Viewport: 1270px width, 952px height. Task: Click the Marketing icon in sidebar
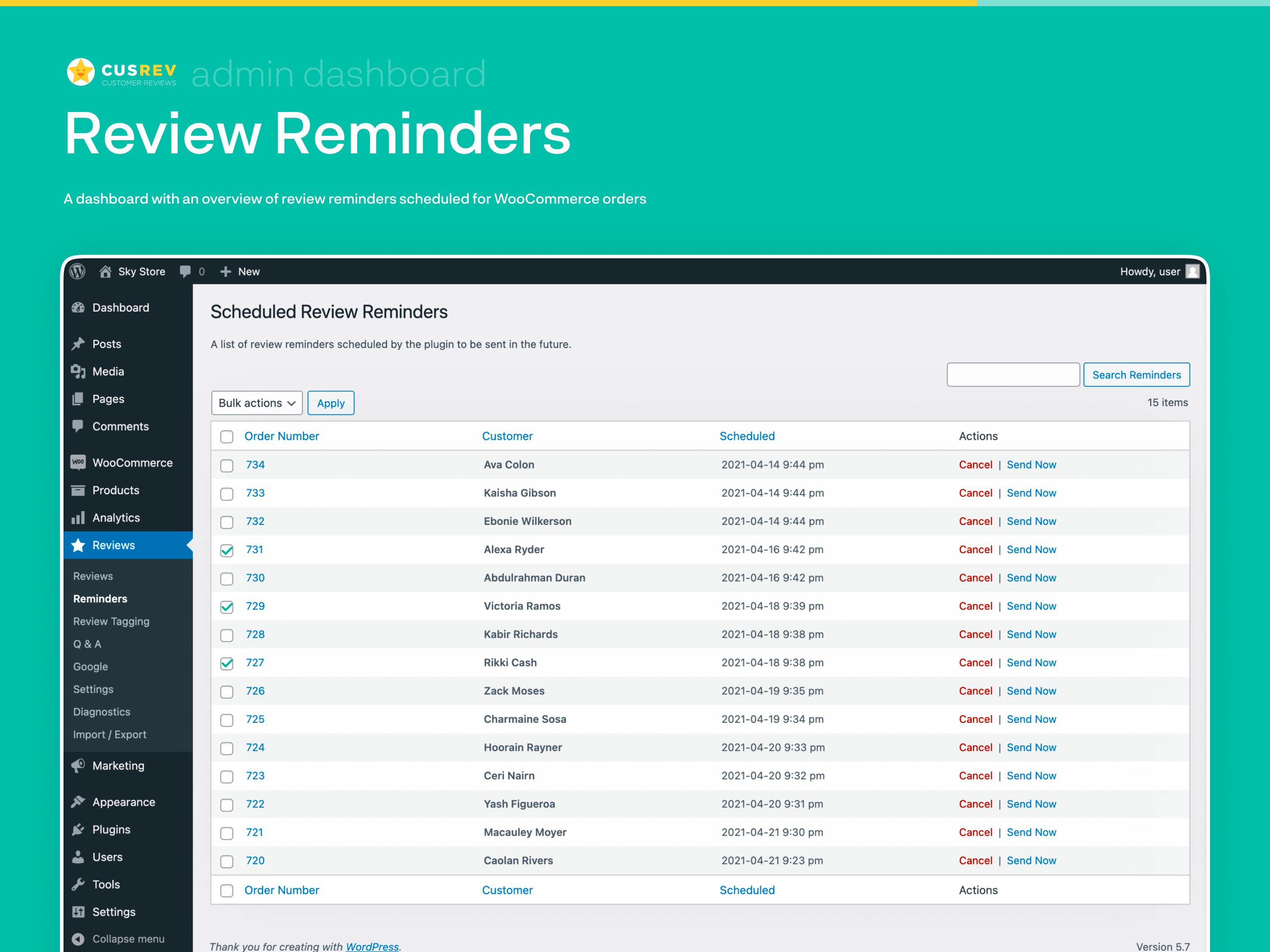pyautogui.click(x=83, y=765)
